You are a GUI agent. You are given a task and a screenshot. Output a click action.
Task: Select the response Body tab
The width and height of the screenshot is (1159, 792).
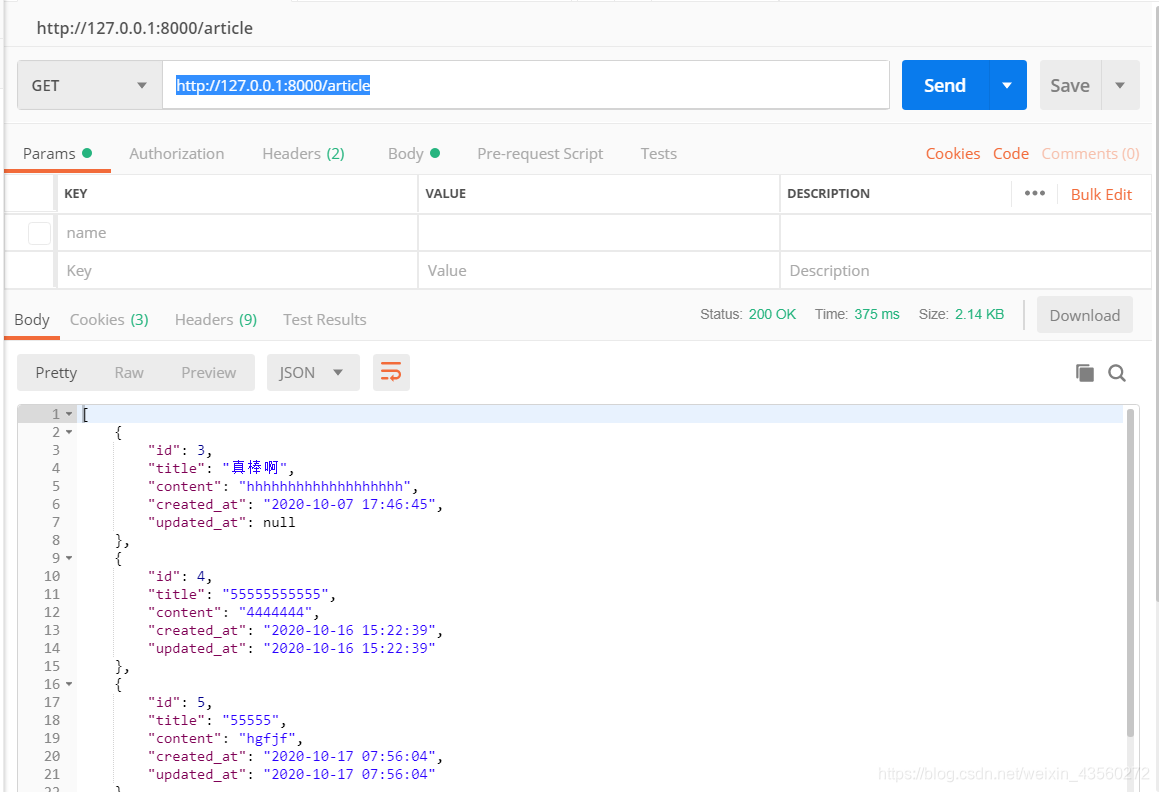(32, 319)
